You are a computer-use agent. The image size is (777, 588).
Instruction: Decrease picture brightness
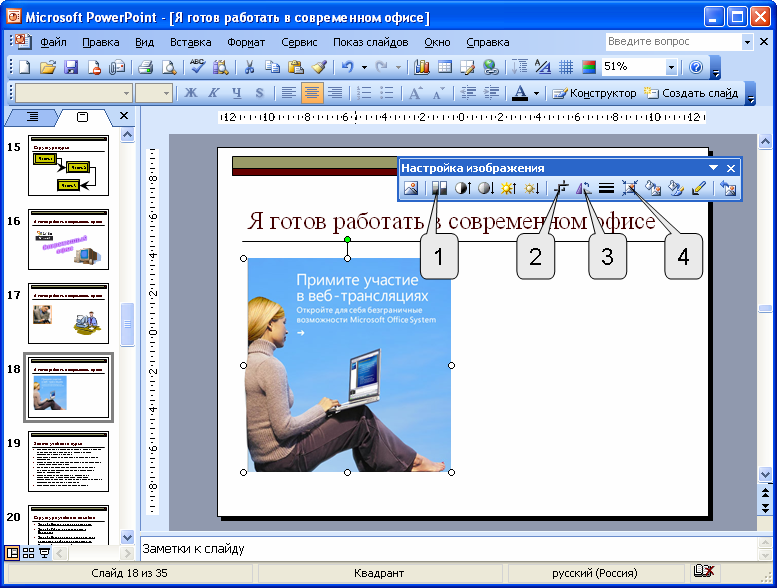tap(532, 188)
